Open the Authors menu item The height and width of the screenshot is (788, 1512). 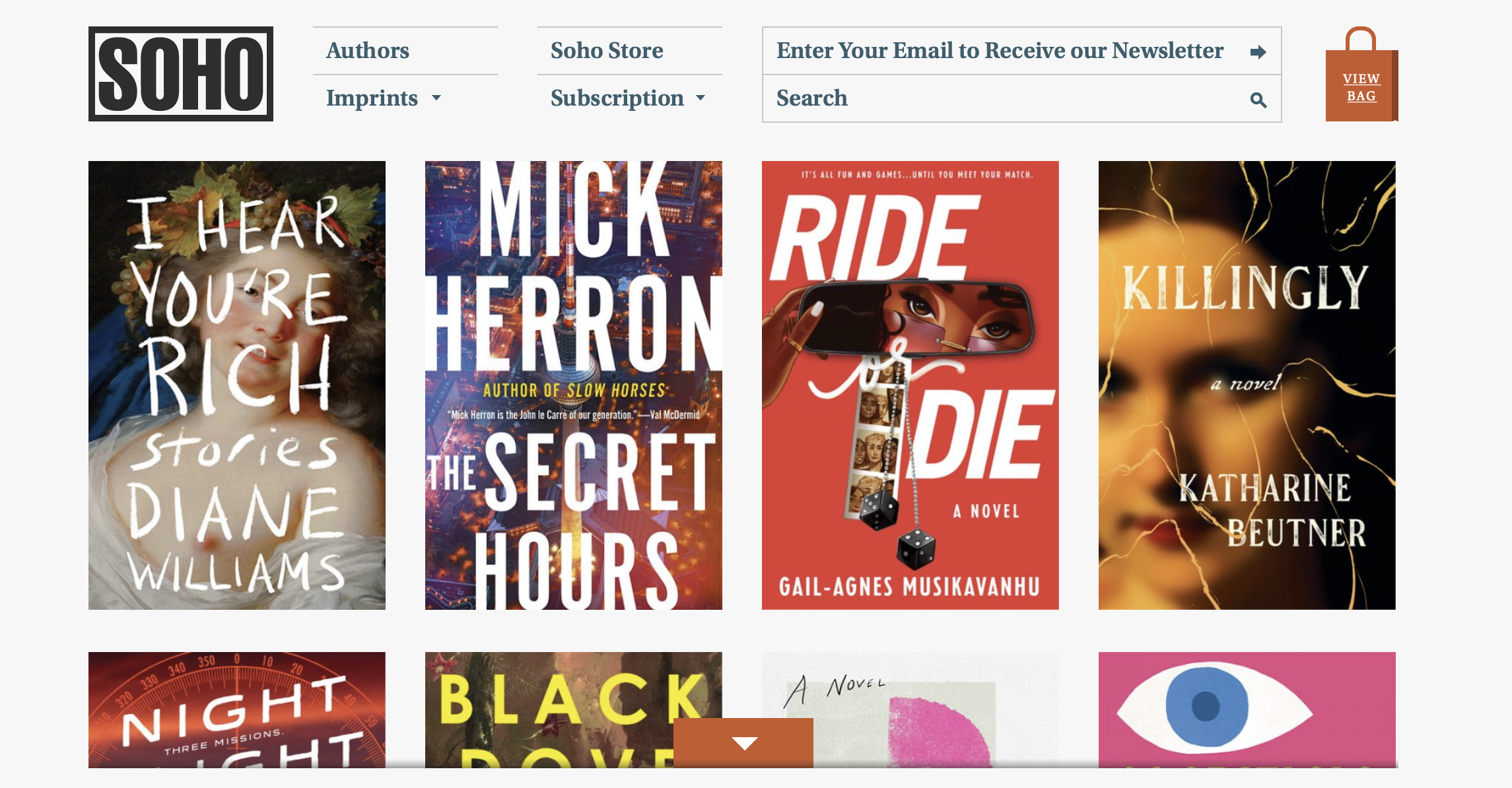click(x=368, y=51)
